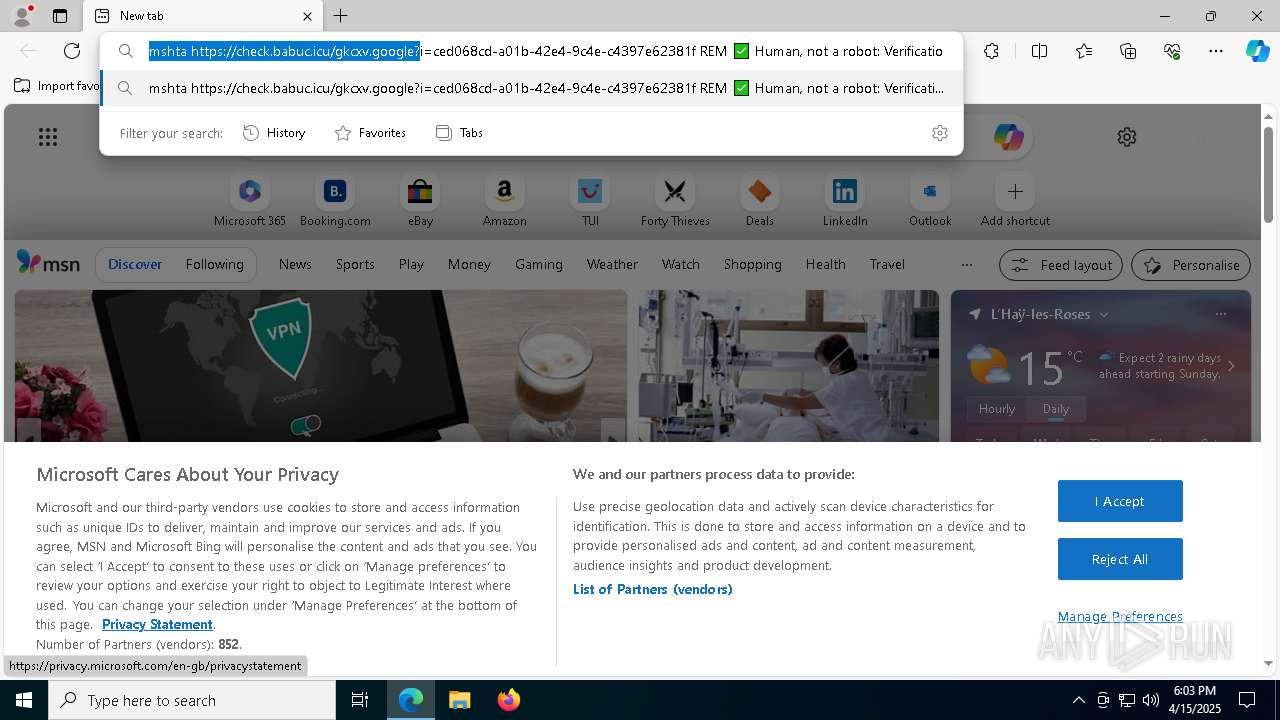Open the Play category
The width and height of the screenshot is (1280, 720).
tap(411, 264)
